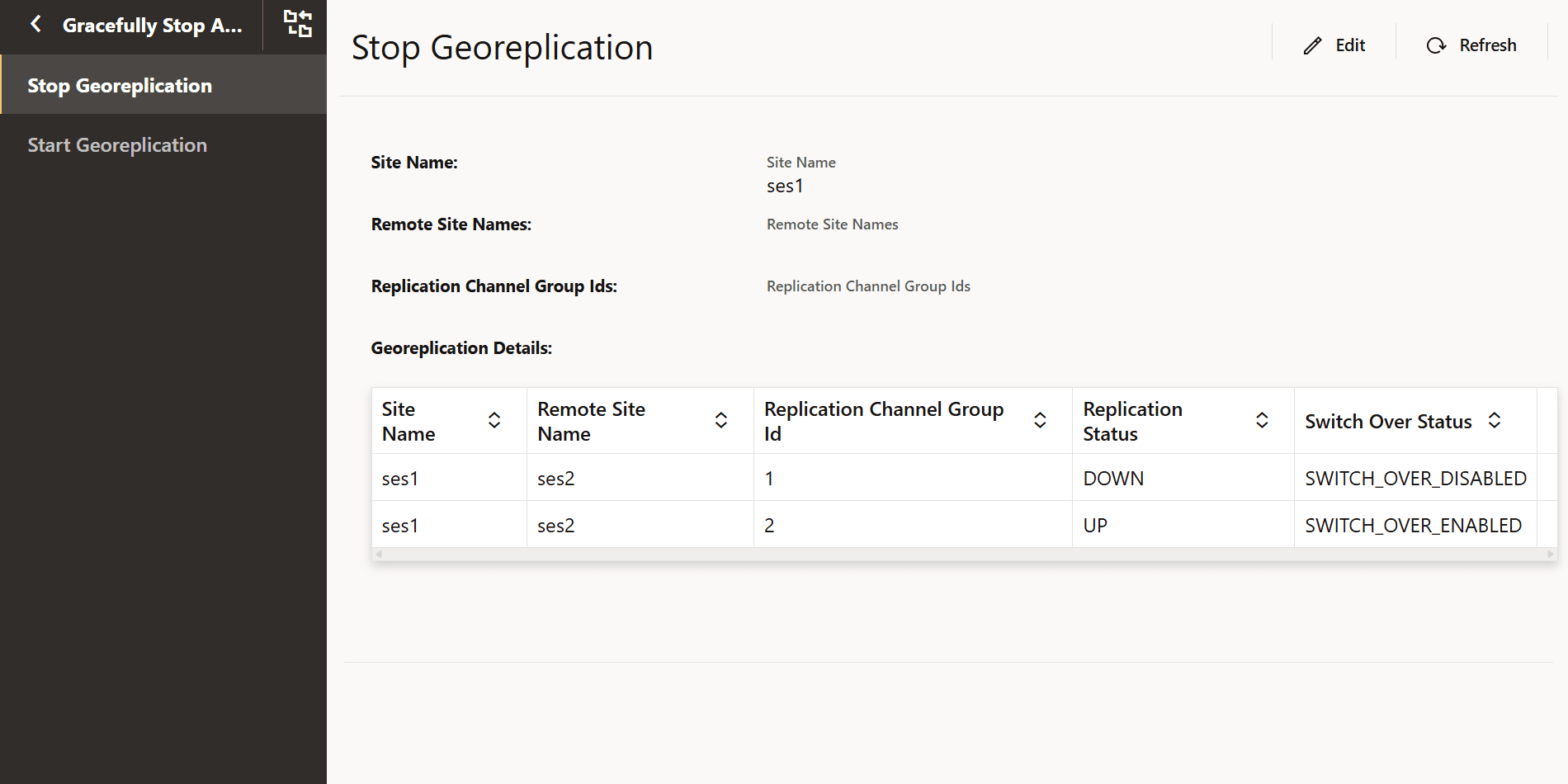Select the DOWN replication status cell
This screenshot has height=784, width=1568.
1183,478
